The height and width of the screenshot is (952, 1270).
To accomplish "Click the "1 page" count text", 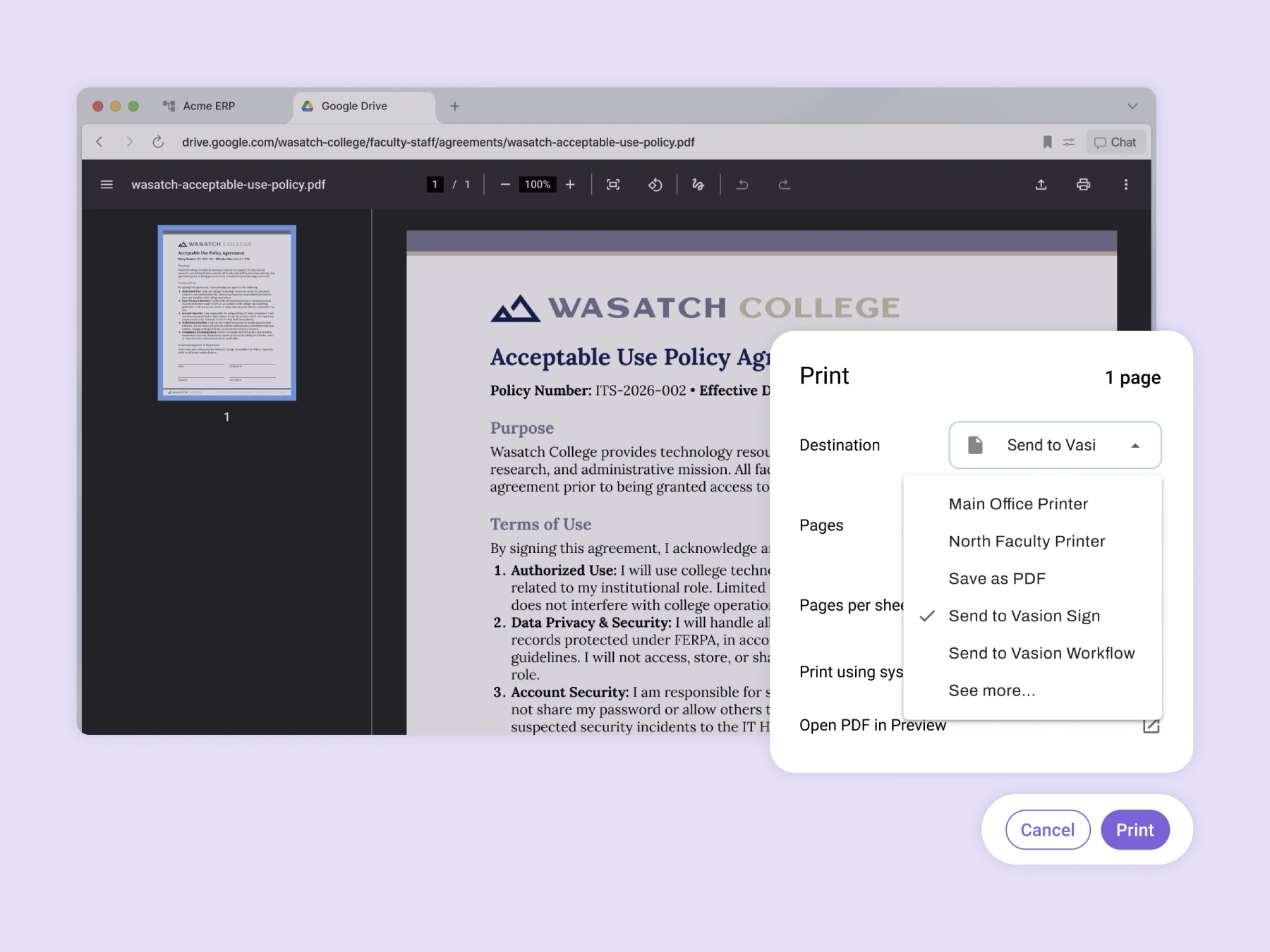I will click(x=1132, y=377).
